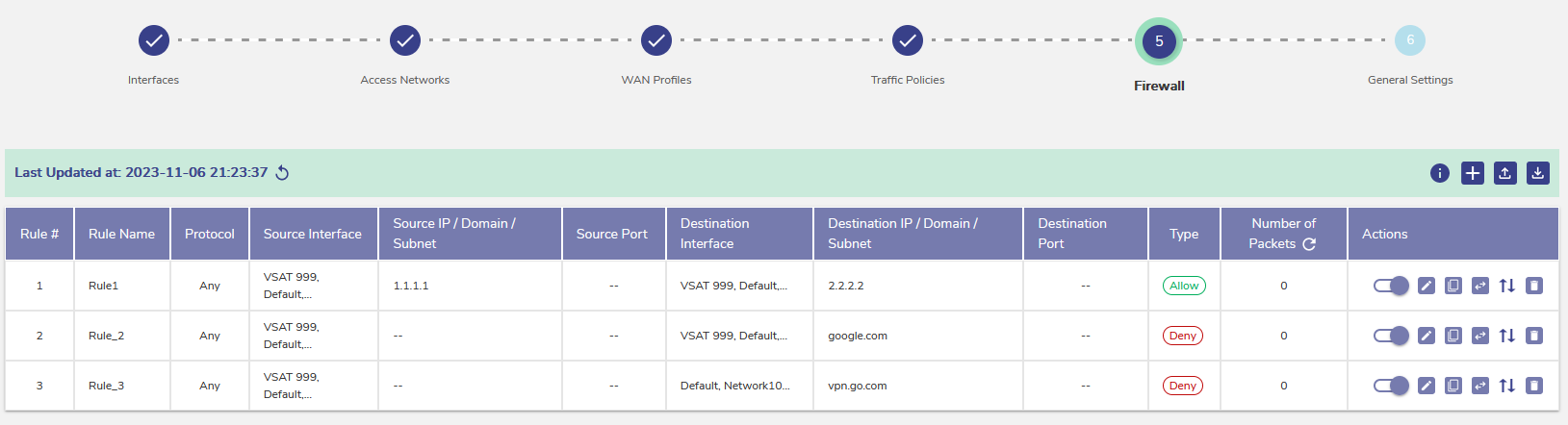Screen dimensions: 1568x425
Task: Click the Rule Name column header
Action: [x=121, y=234]
